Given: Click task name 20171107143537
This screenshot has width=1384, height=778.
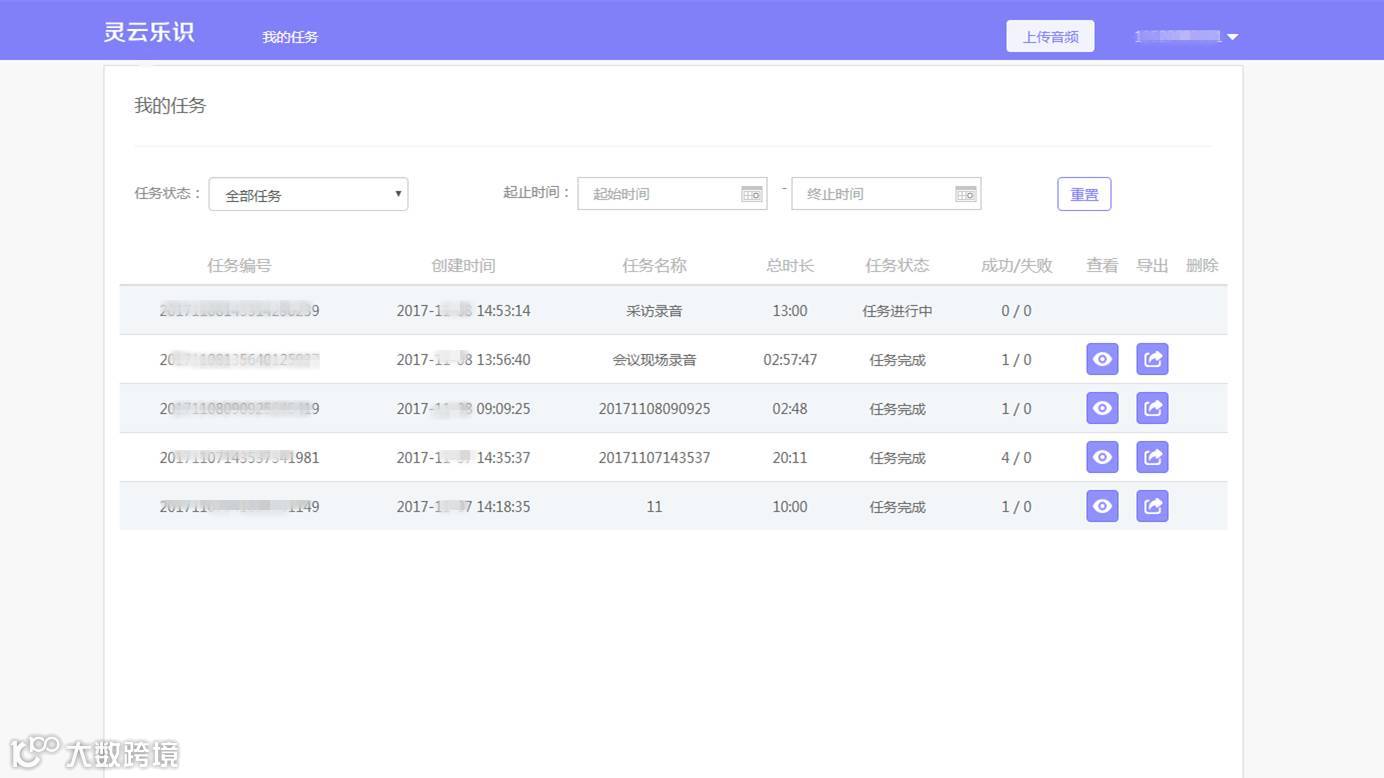Looking at the screenshot, I should click(x=654, y=458).
